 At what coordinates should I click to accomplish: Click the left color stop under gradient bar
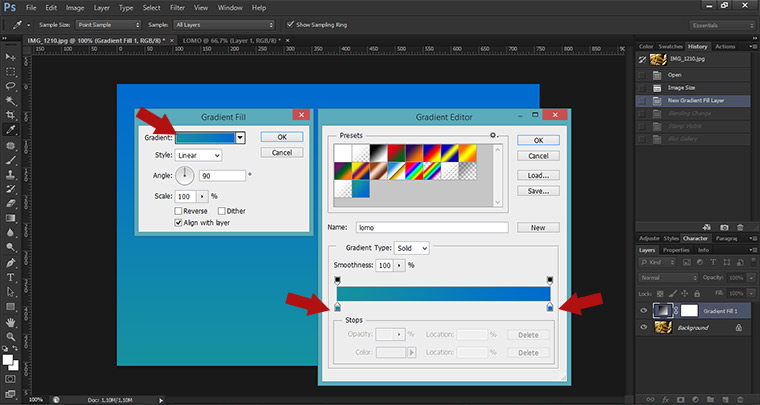tap(337, 307)
